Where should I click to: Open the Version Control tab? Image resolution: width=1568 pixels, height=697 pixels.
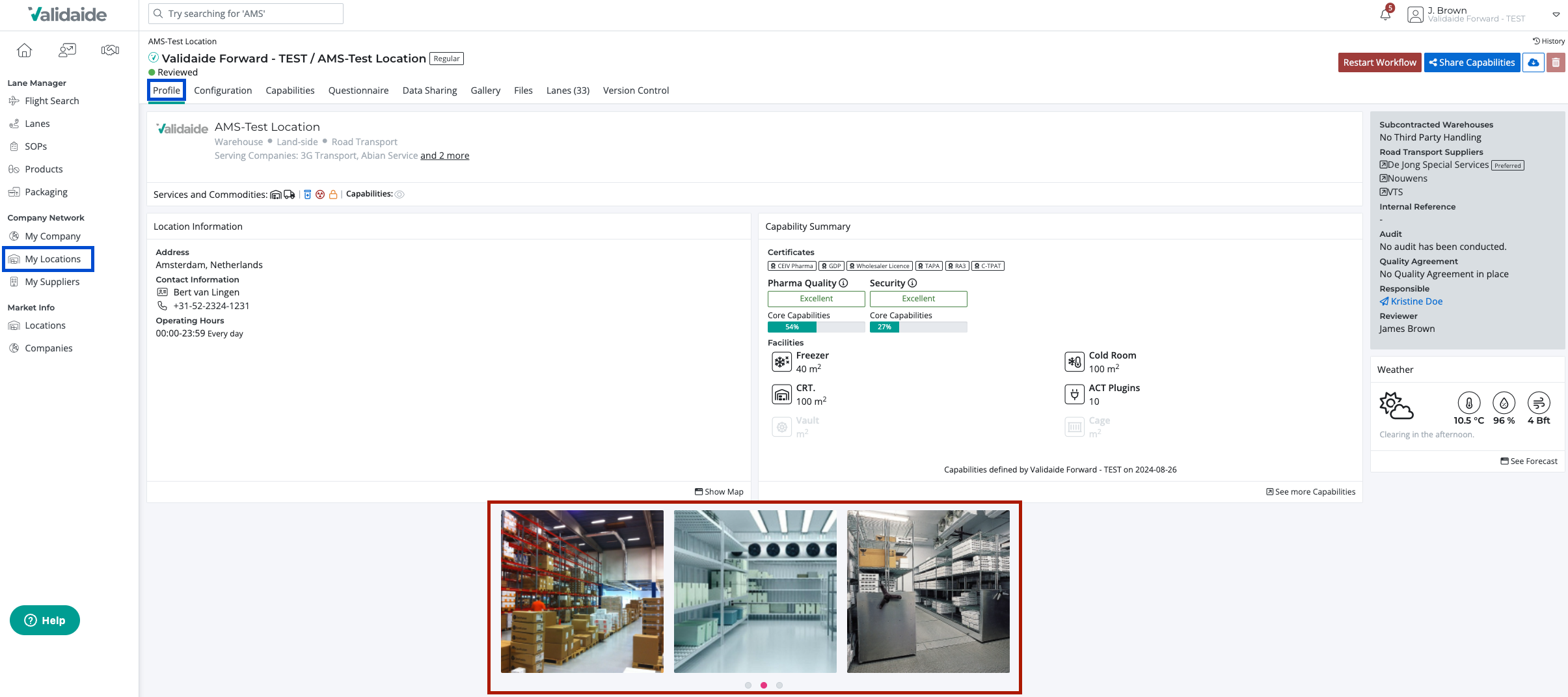pos(636,90)
